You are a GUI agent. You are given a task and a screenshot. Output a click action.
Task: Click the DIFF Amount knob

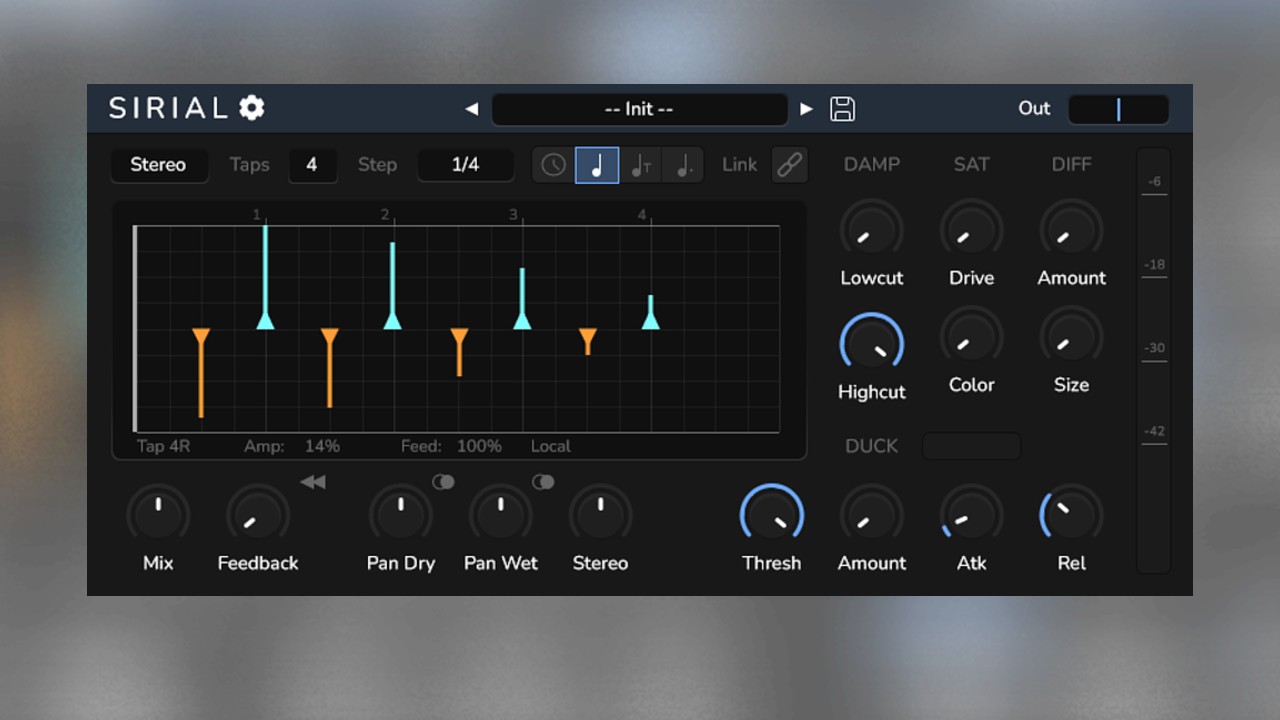[x=1071, y=230]
